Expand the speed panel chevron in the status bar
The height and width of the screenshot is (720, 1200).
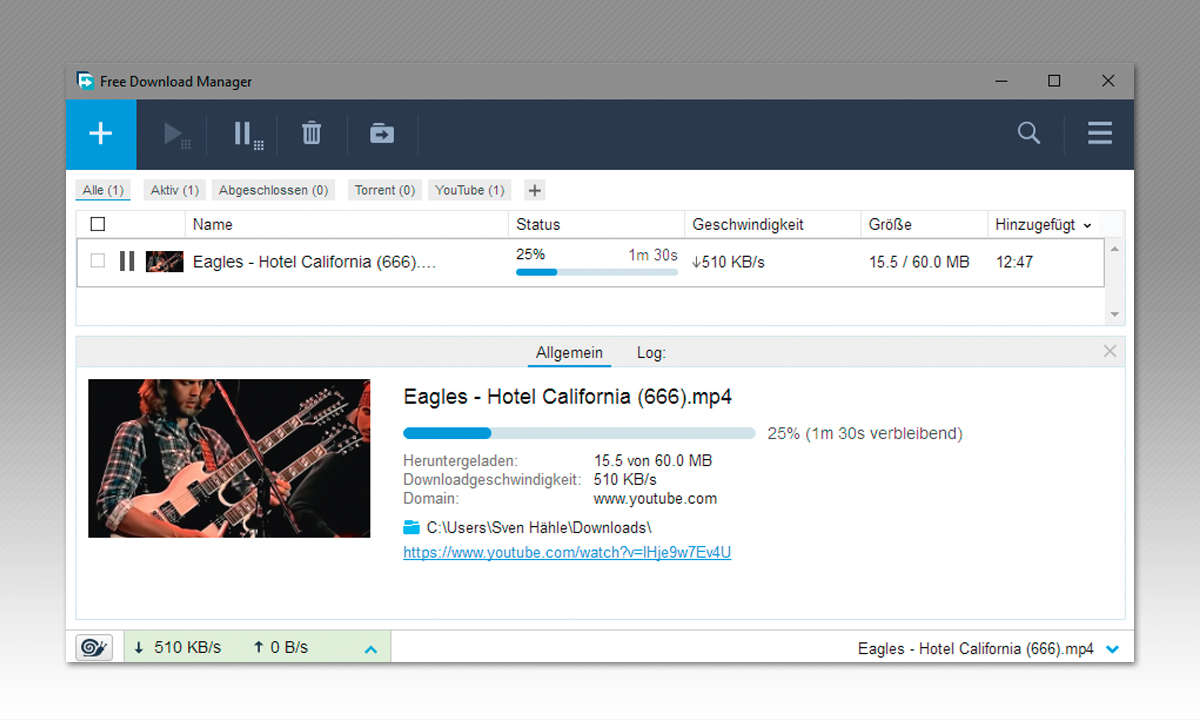coord(371,649)
